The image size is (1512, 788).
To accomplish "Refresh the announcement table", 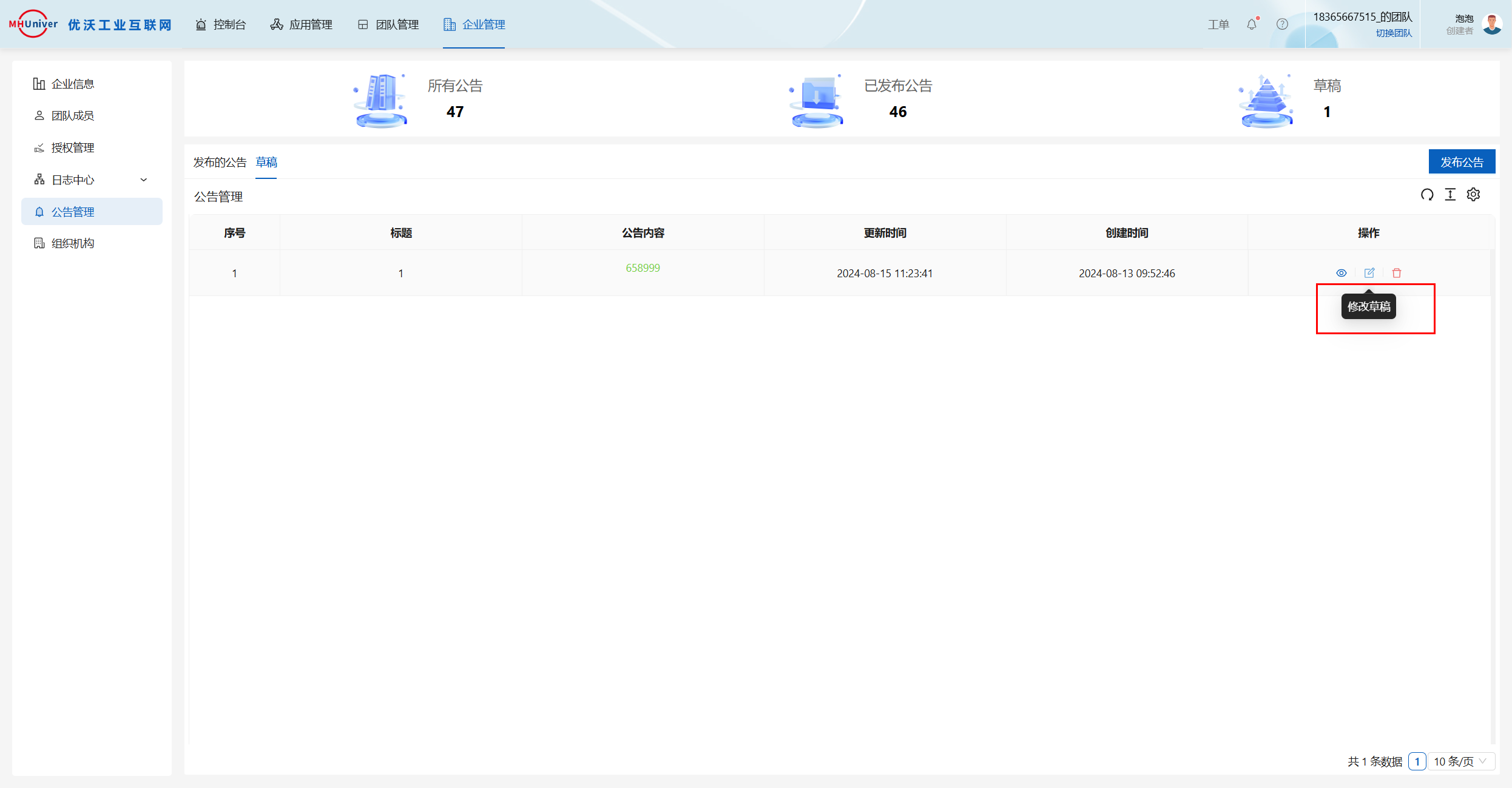I will tap(1427, 195).
